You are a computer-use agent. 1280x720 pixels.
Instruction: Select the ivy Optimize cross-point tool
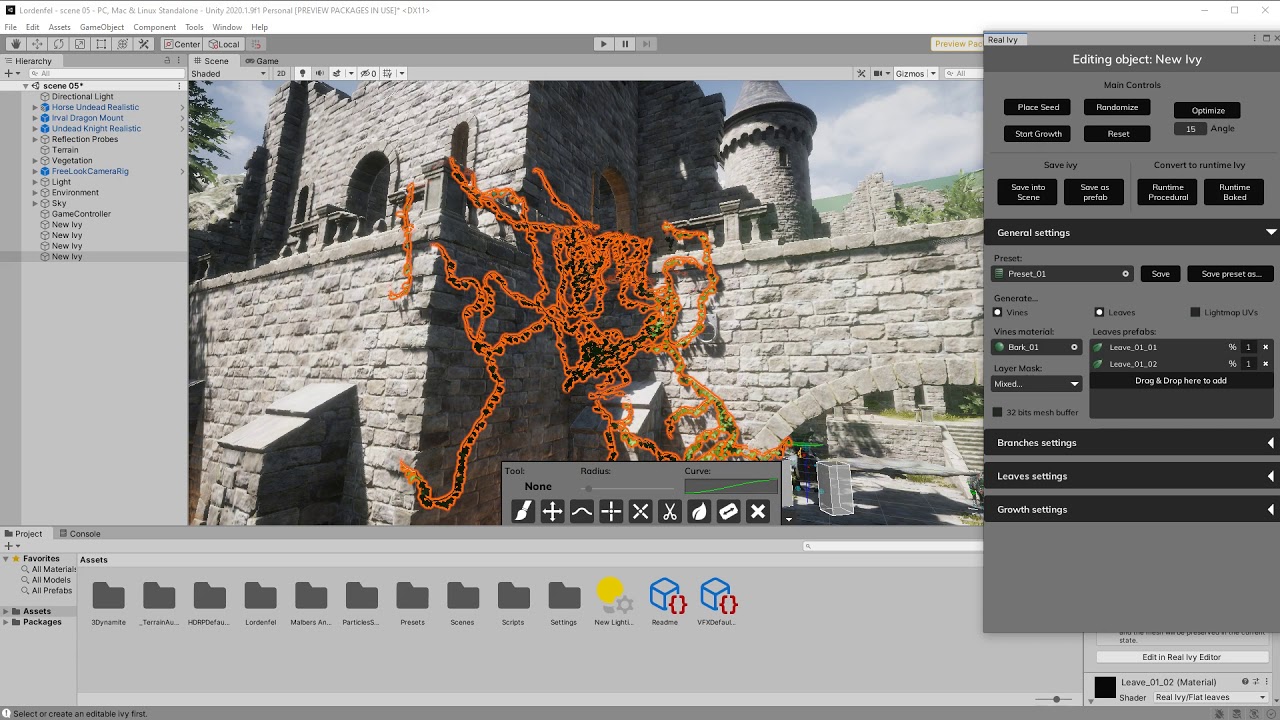[x=641, y=512]
